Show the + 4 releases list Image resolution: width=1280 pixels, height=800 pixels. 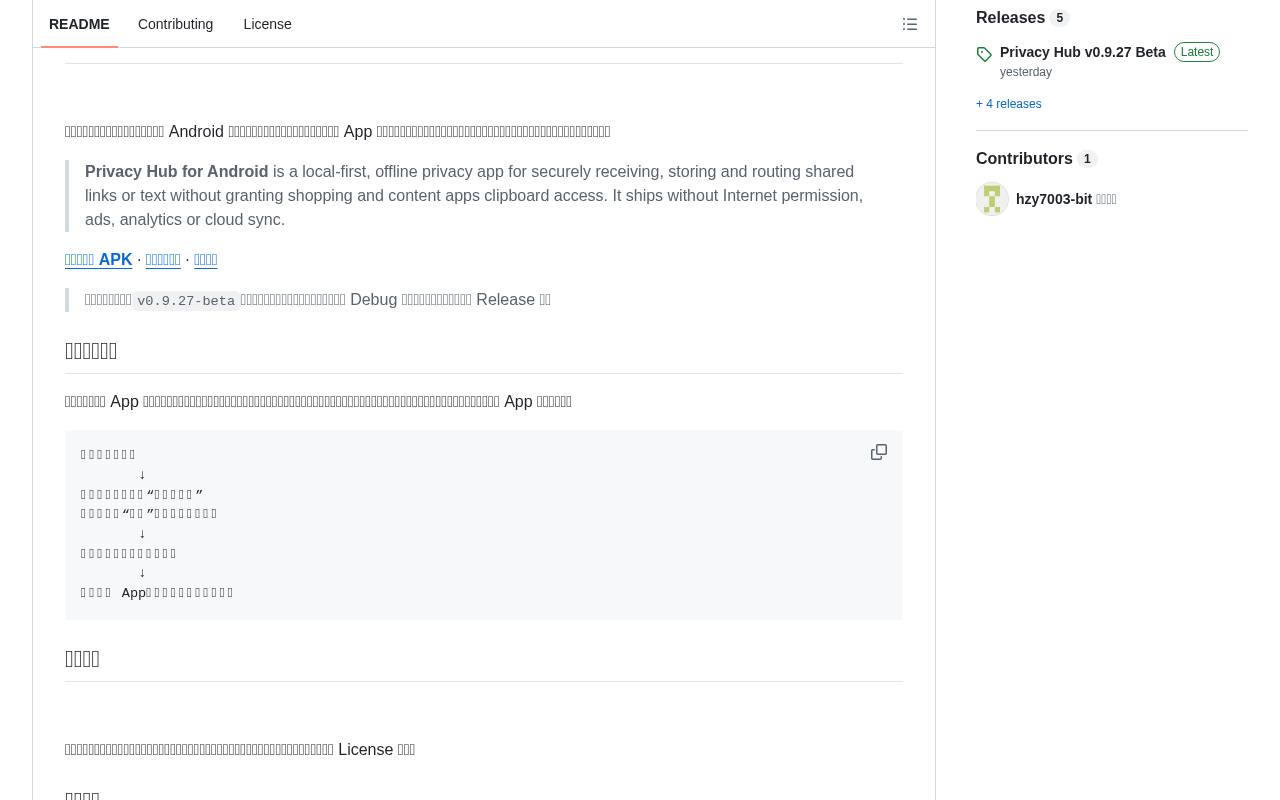[x=1008, y=104]
